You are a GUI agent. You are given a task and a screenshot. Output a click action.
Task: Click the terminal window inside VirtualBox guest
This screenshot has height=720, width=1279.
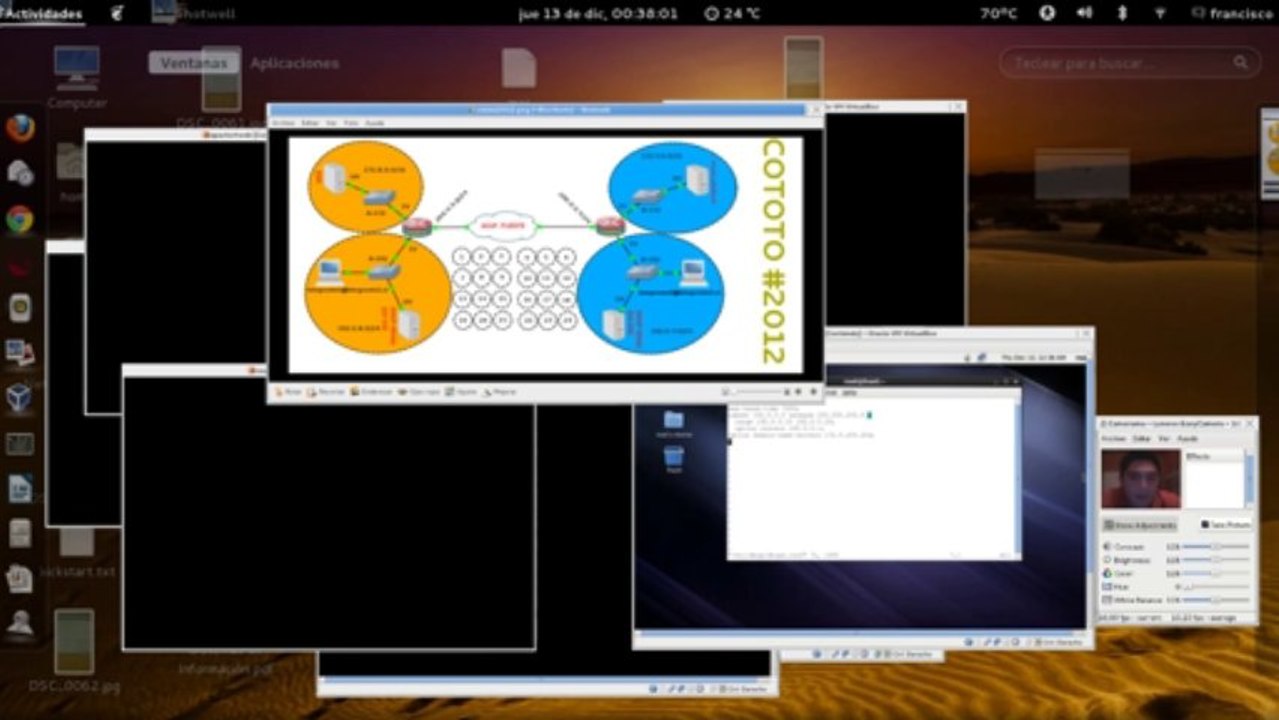coord(873,470)
